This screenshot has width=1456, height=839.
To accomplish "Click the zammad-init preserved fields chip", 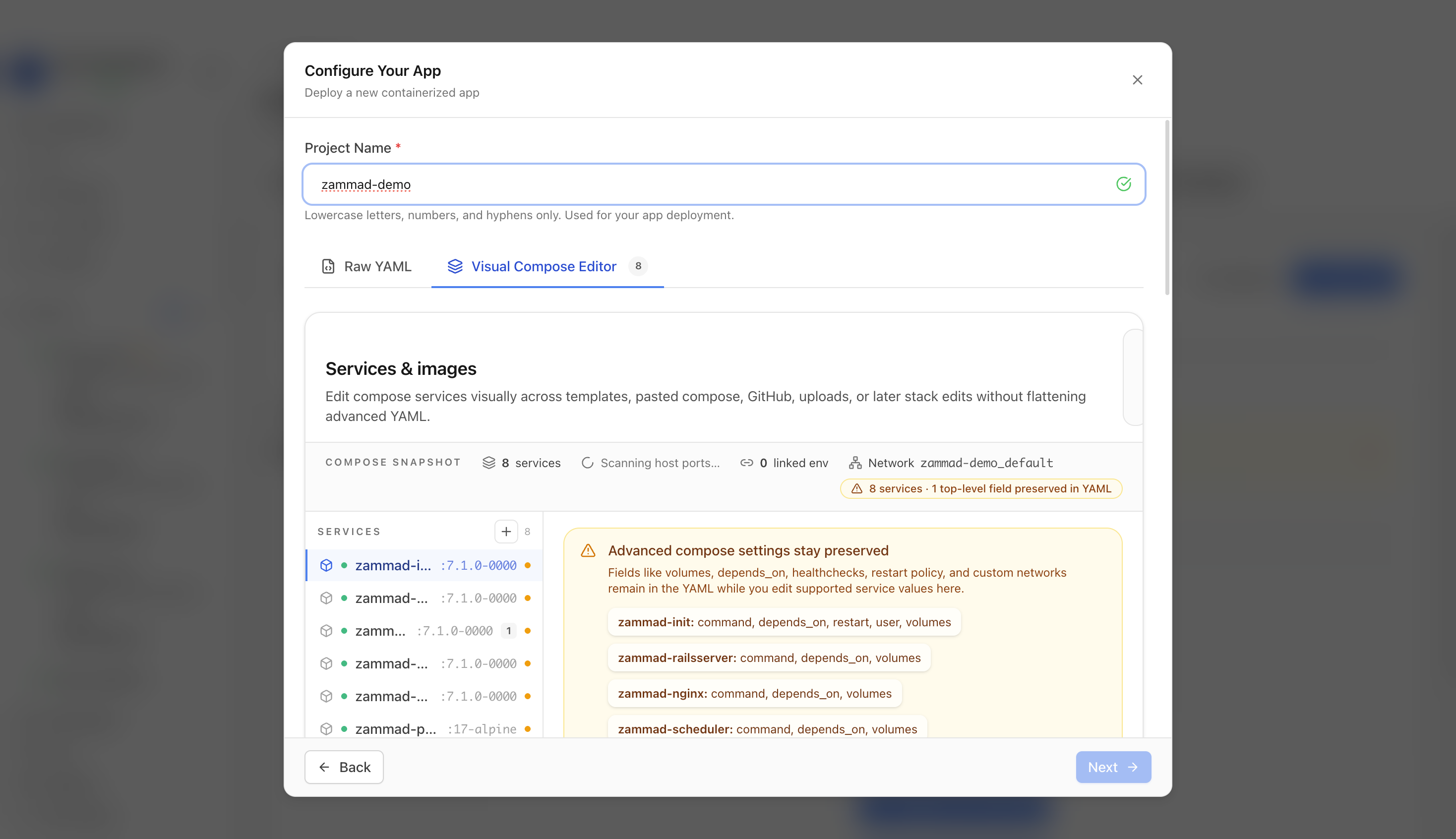I will coord(784,622).
